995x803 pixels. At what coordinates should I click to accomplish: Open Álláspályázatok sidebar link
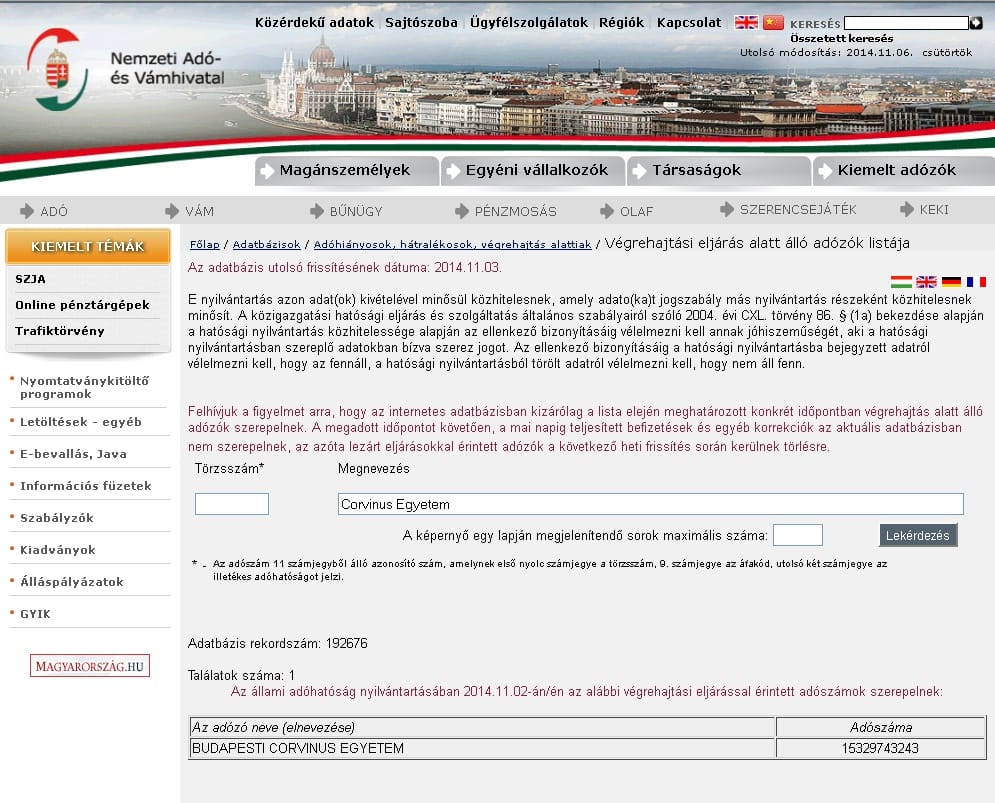point(72,581)
